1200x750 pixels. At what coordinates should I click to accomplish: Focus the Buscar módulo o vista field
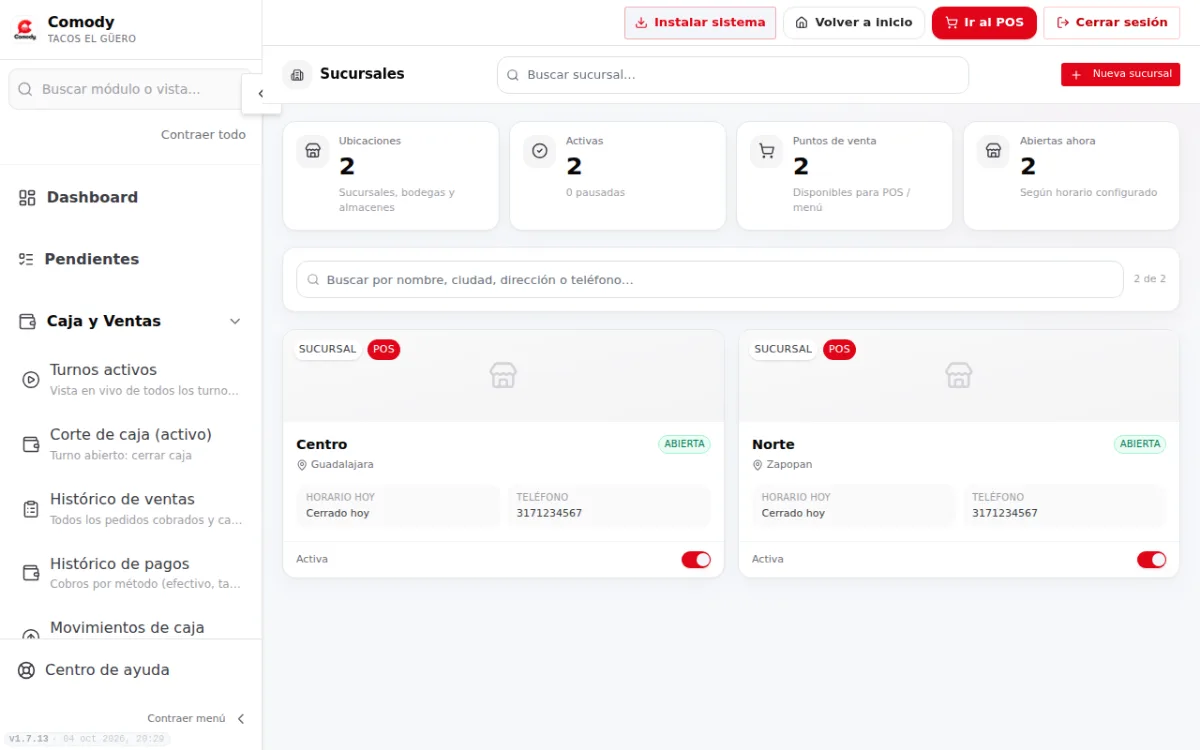click(130, 89)
